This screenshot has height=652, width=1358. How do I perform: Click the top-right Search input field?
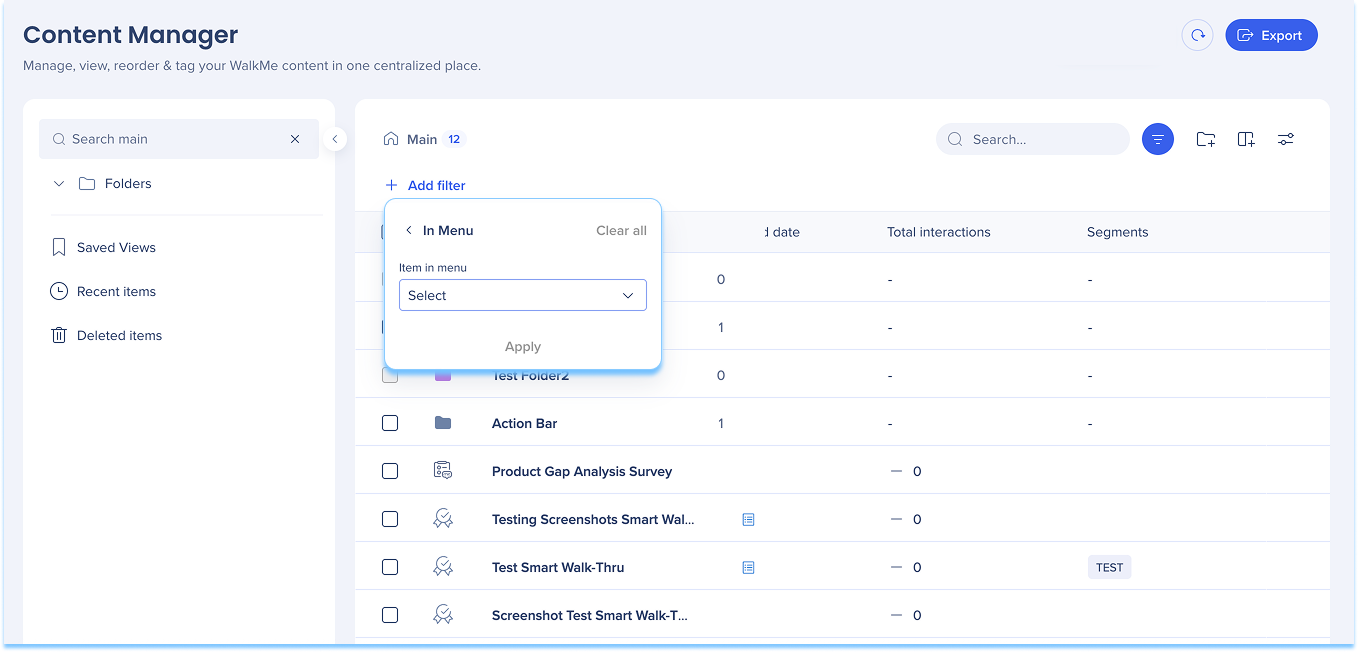[x=1040, y=139]
